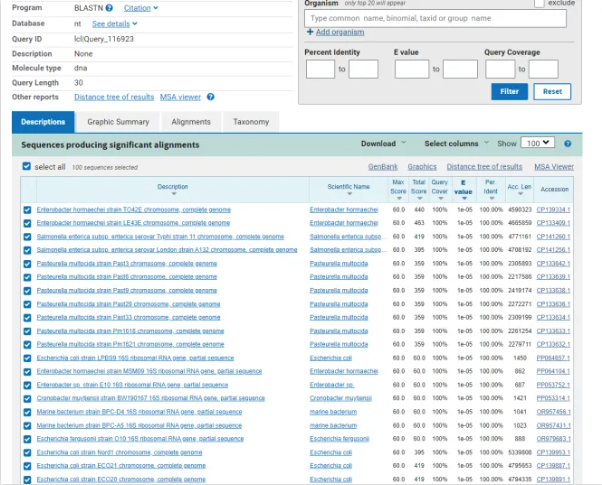Screen dimensions: 602x485
Task: Click plus icon for Add organism
Action: click(x=310, y=32)
